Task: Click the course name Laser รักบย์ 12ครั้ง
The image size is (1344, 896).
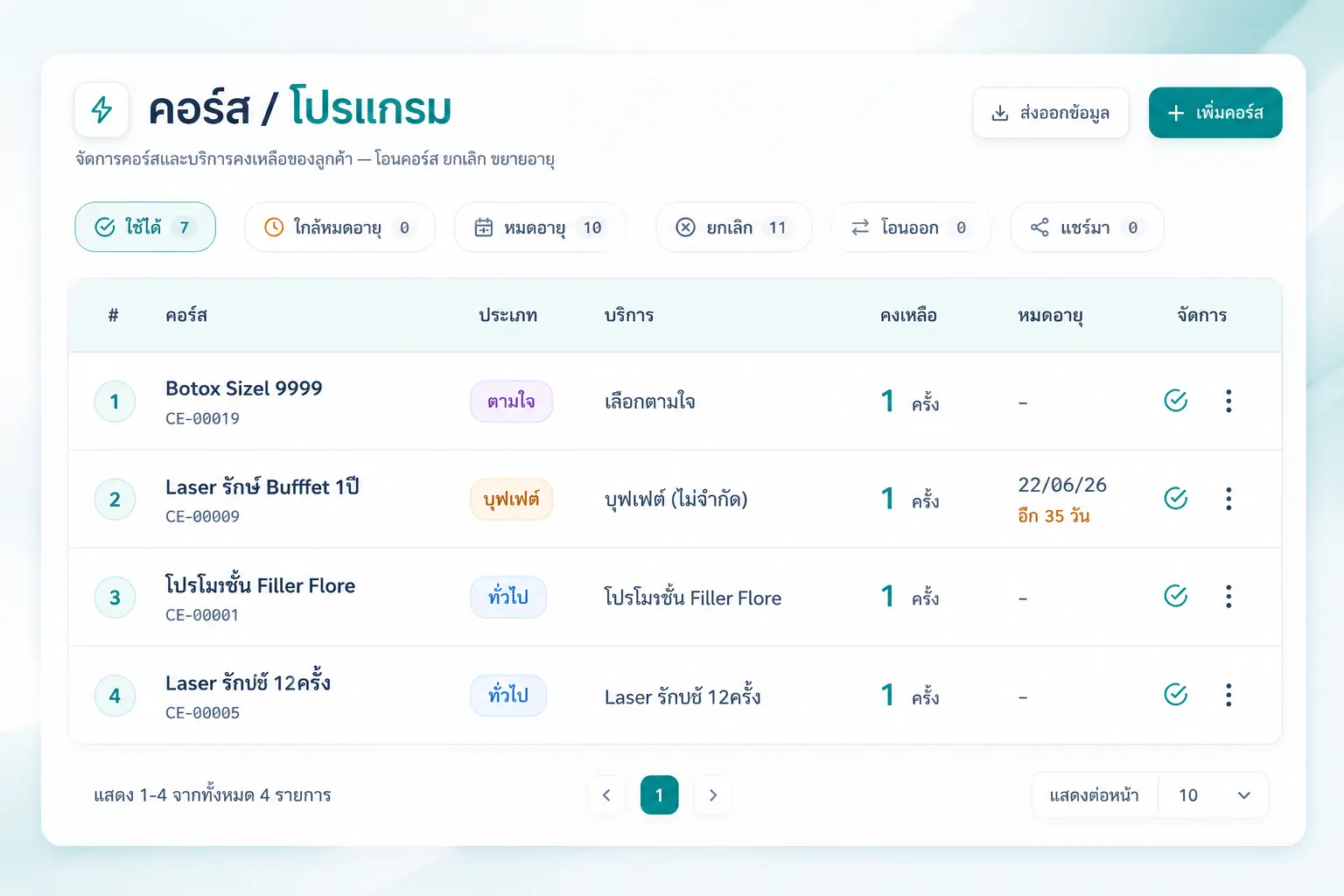Action: click(248, 682)
